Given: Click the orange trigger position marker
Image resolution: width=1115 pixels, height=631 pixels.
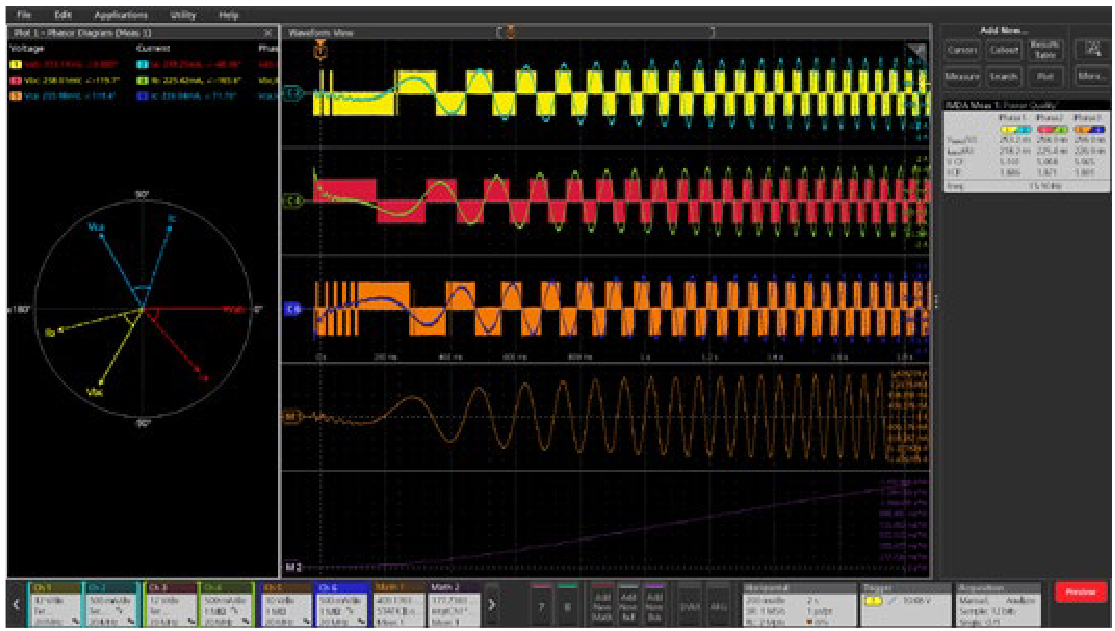Looking at the screenshot, I should pos(322,46).
